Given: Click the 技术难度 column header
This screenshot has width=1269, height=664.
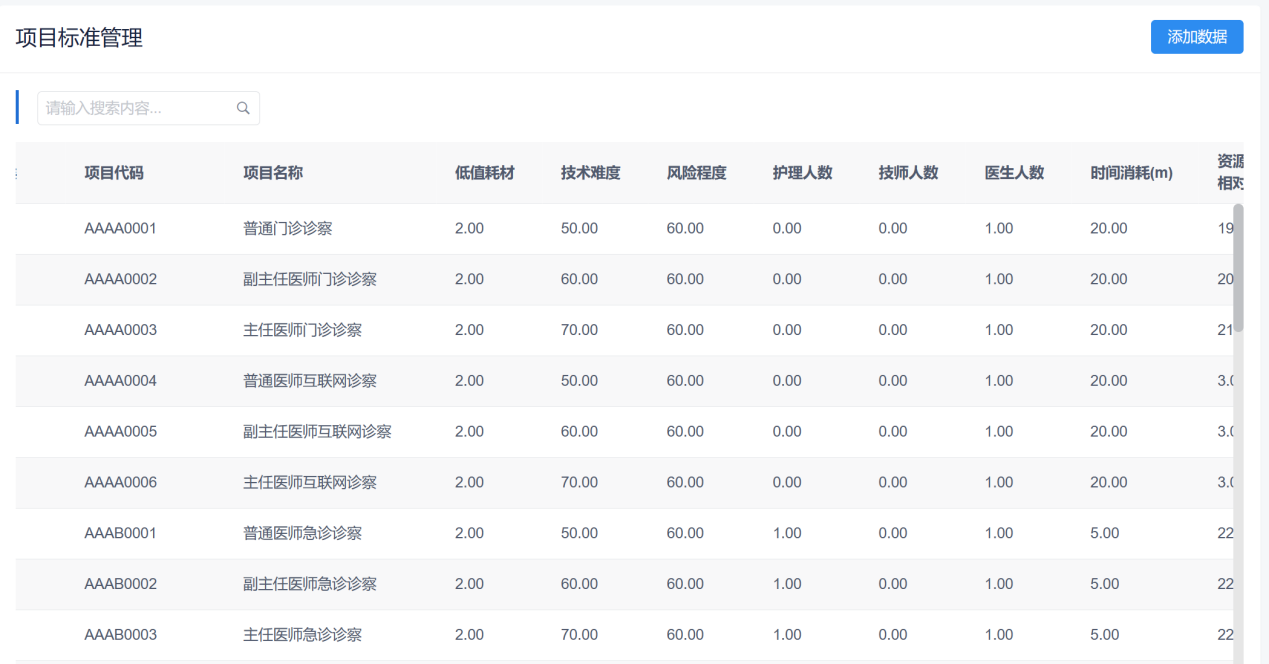Looking at the screenshot, I should (x=590, y=173).
